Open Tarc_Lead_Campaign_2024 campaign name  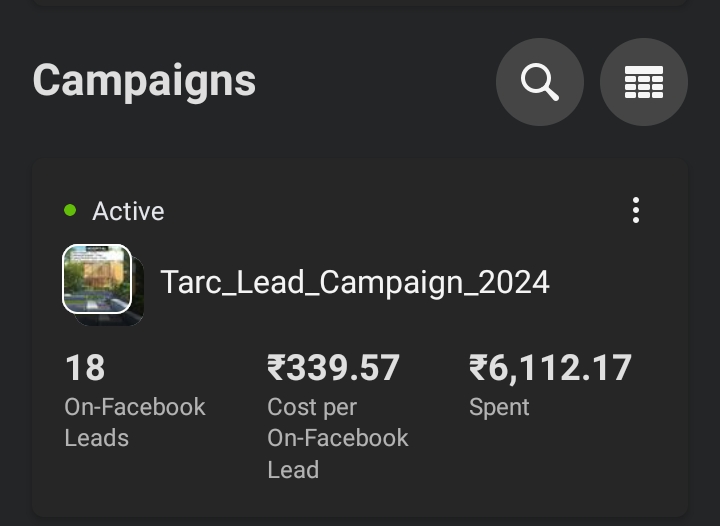point(355,282)
